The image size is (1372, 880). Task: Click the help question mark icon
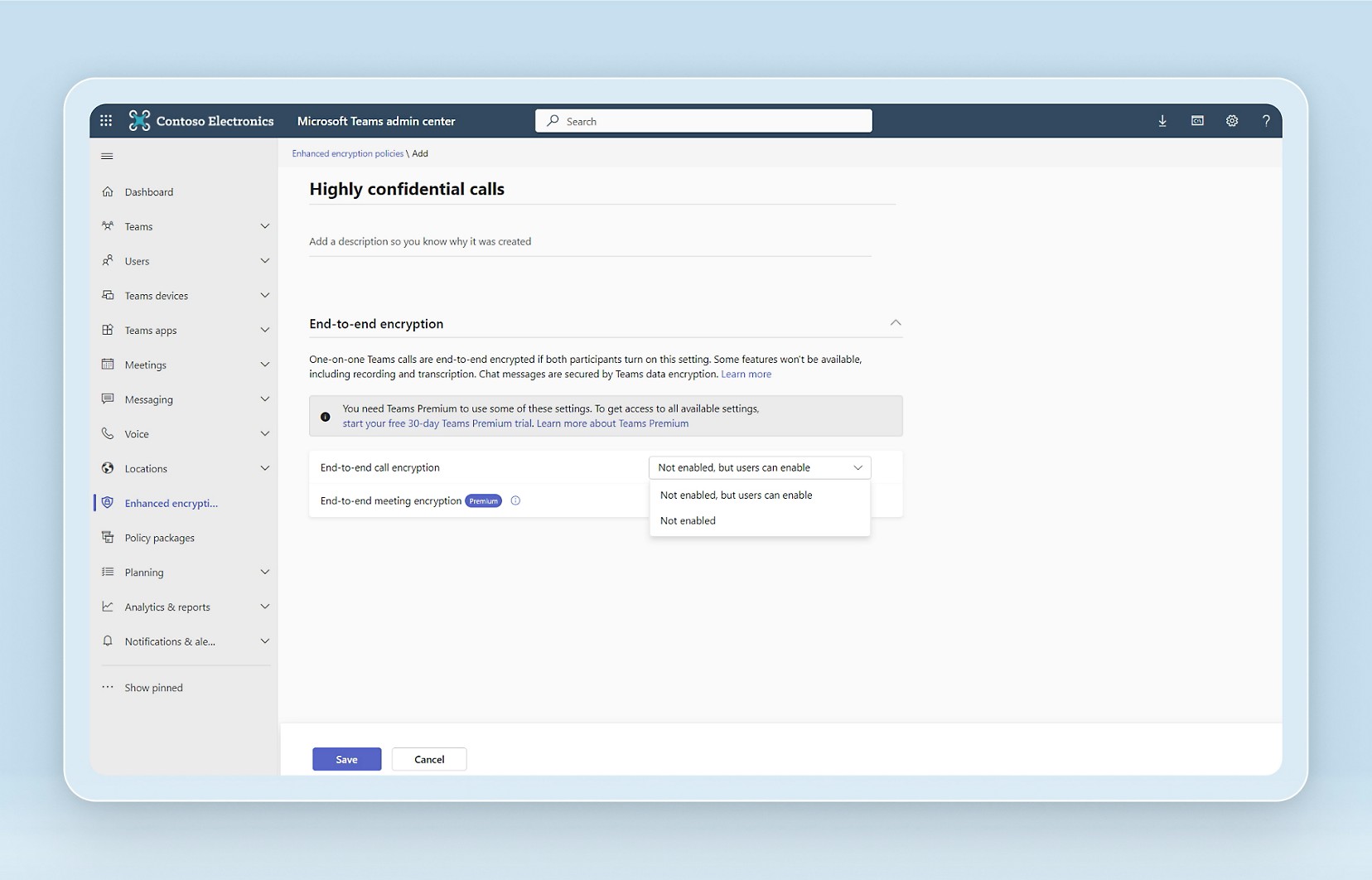tap(1265, 121)
